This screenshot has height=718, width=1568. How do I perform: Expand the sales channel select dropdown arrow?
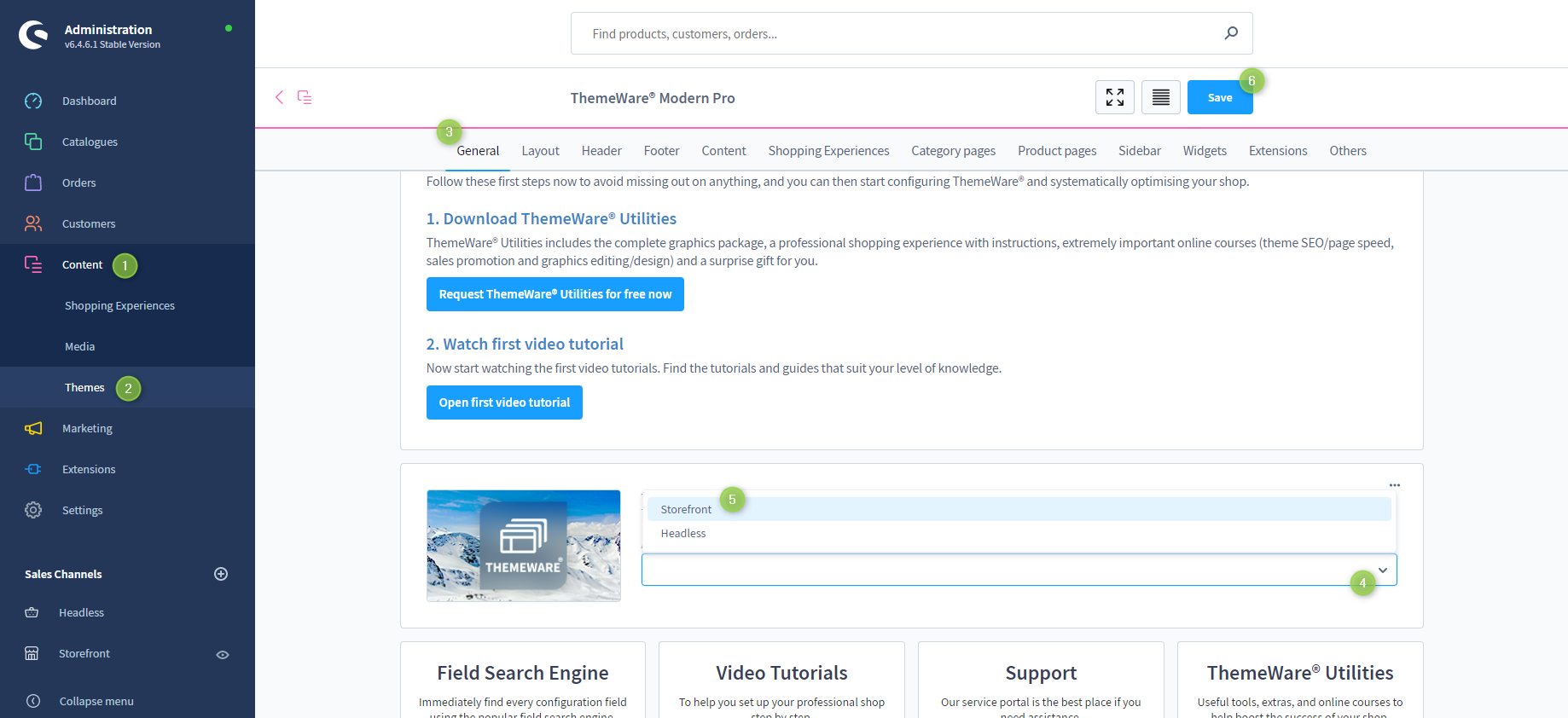1383,570
